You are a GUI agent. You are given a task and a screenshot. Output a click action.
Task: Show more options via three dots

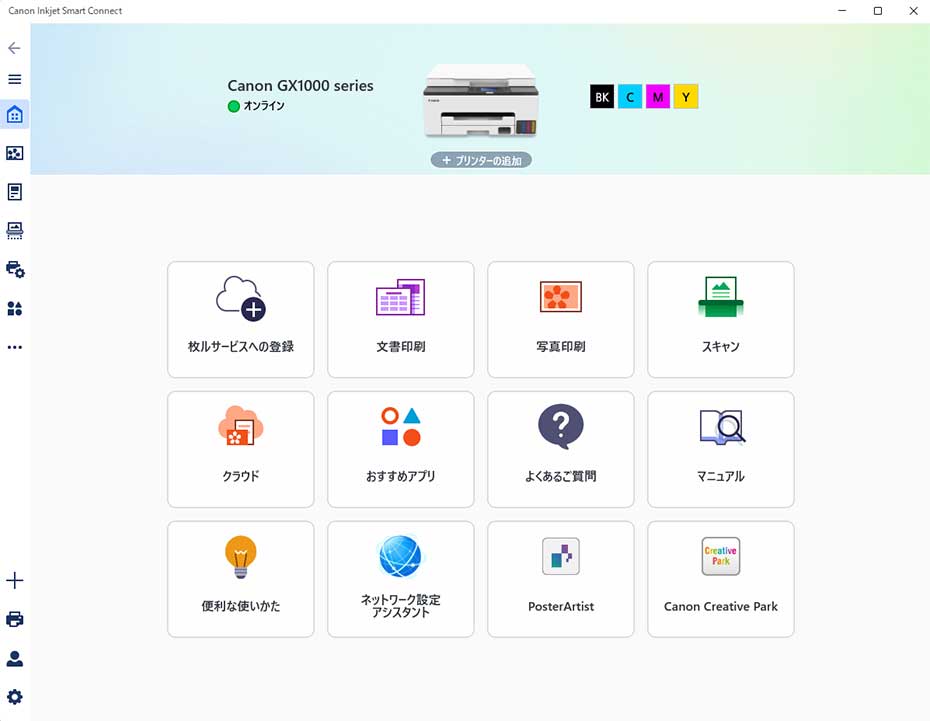coord(14,347)
